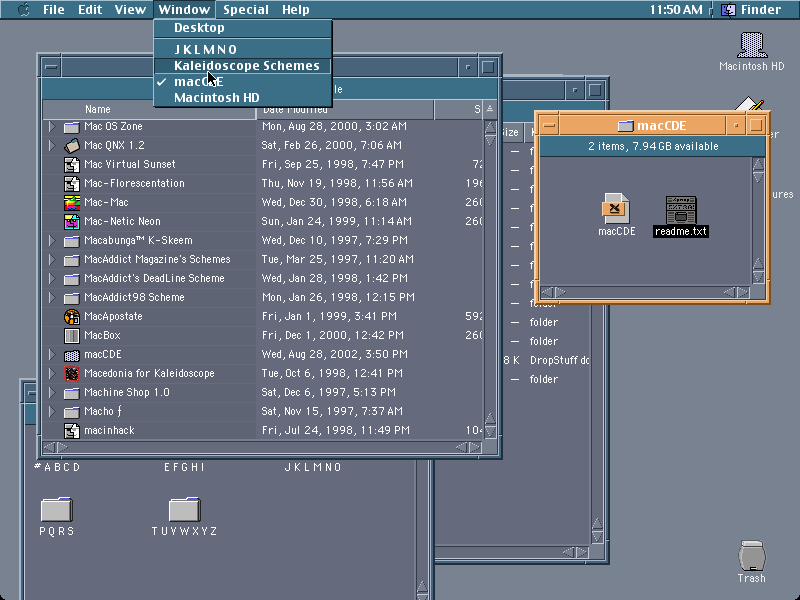This screenshot has height=600, width=800.
Task: Close the open Window menu via its title
Action: coord(184,9)
